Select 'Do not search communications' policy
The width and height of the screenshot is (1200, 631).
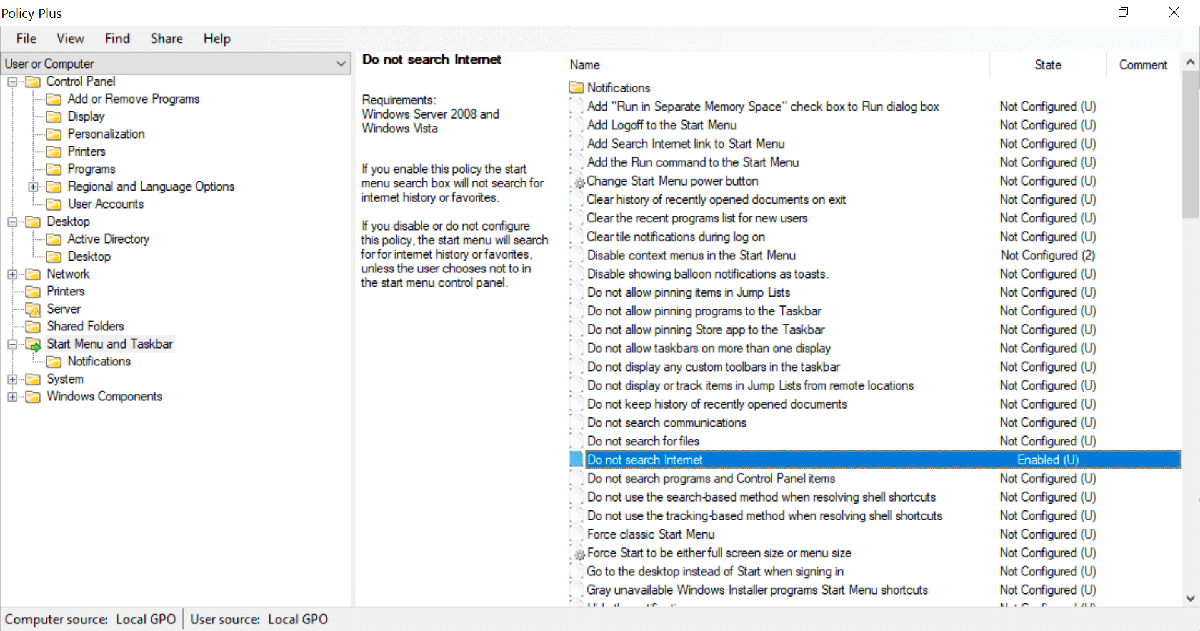pyautogui.click(x=667, y=423)
